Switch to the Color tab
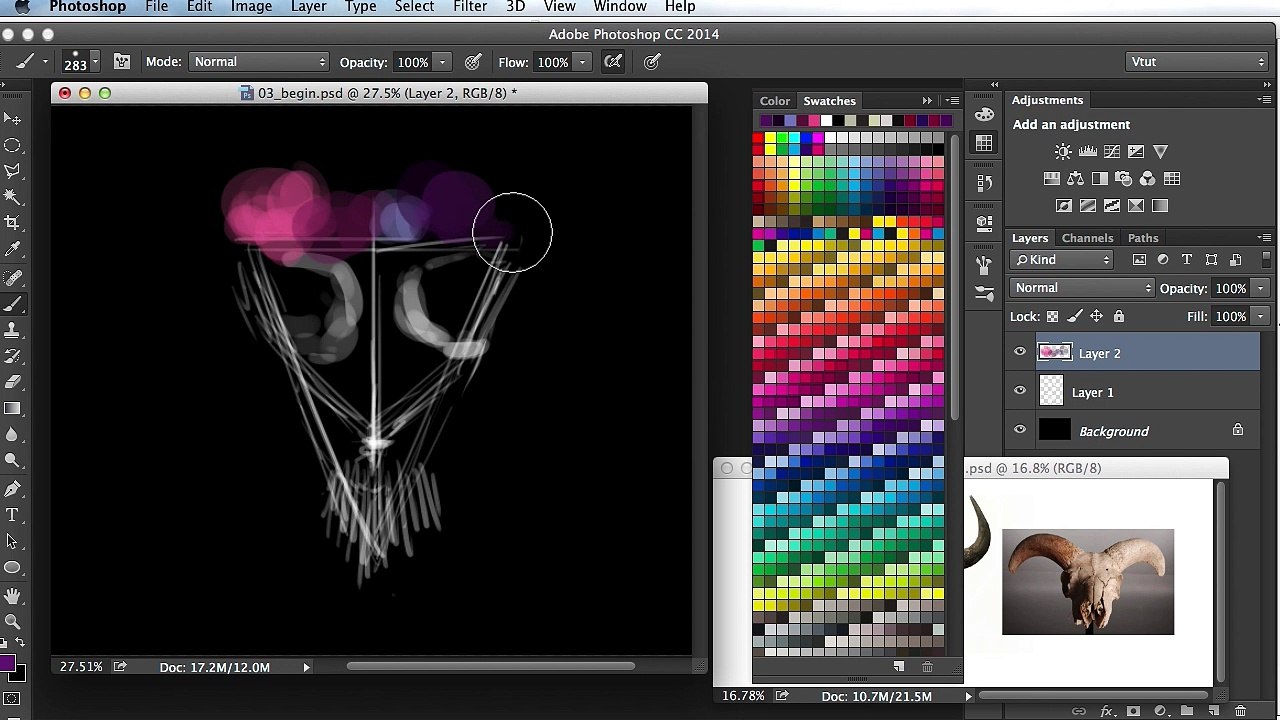Viewport: 1280px width, 720px height. [774, 101]
